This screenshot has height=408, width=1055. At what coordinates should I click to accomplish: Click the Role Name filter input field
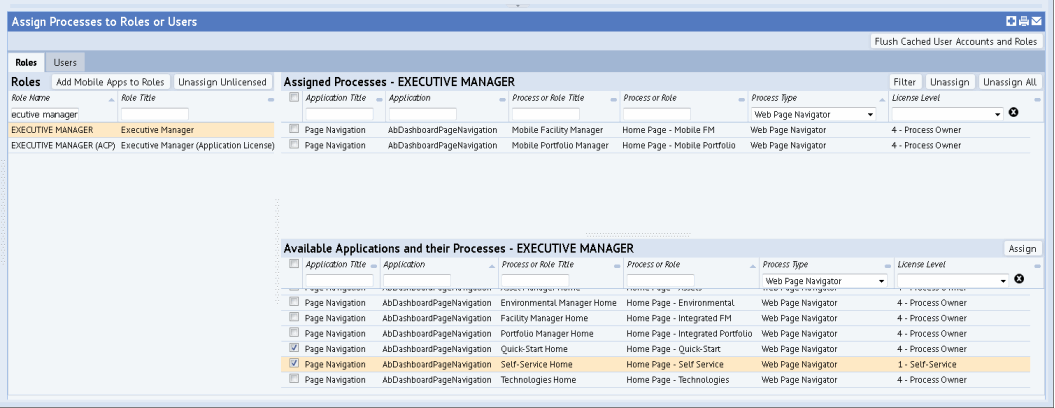click(x=44, y=114)
